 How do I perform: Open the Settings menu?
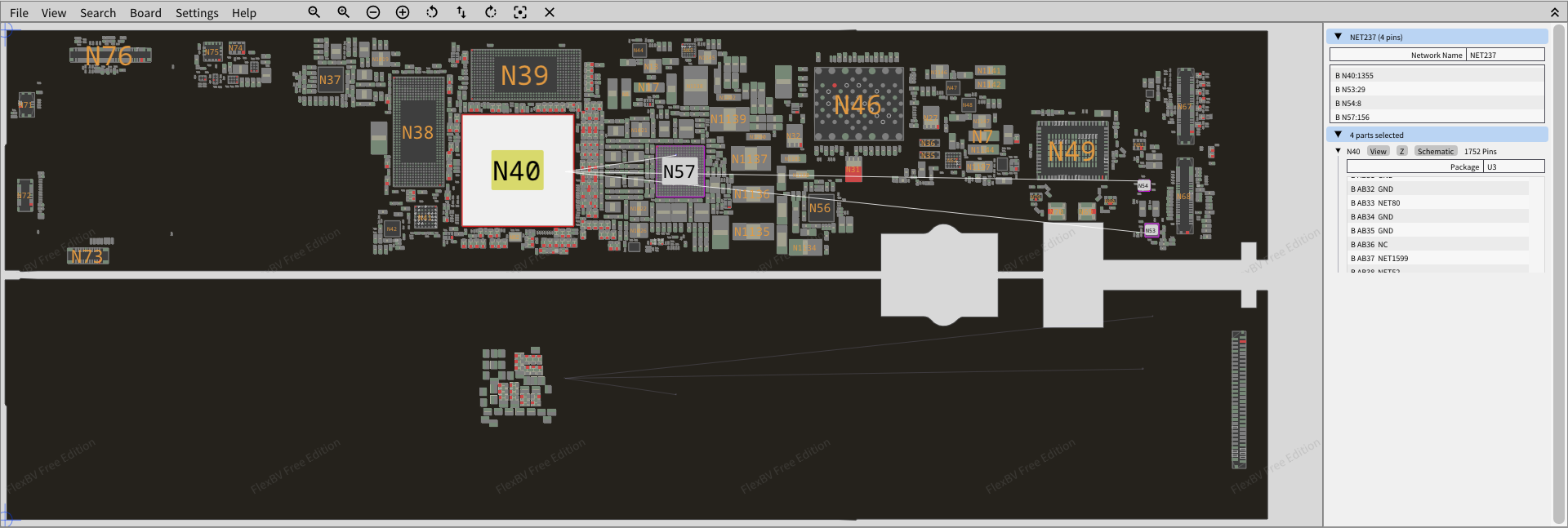click(197, 13)
